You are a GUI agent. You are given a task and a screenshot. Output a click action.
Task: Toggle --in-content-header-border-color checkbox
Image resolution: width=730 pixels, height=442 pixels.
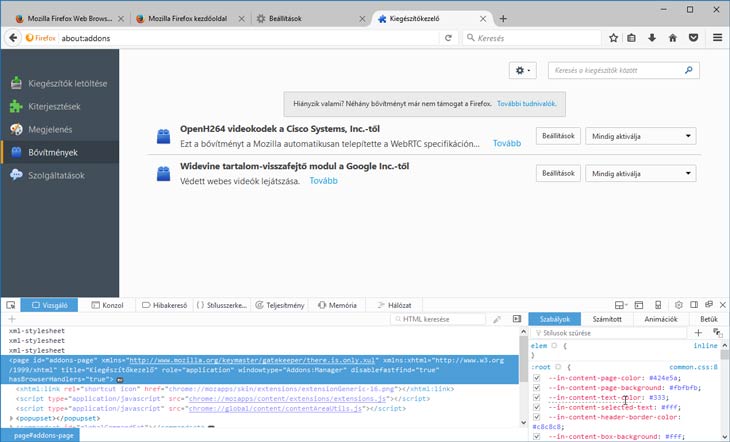click(536, 417)
